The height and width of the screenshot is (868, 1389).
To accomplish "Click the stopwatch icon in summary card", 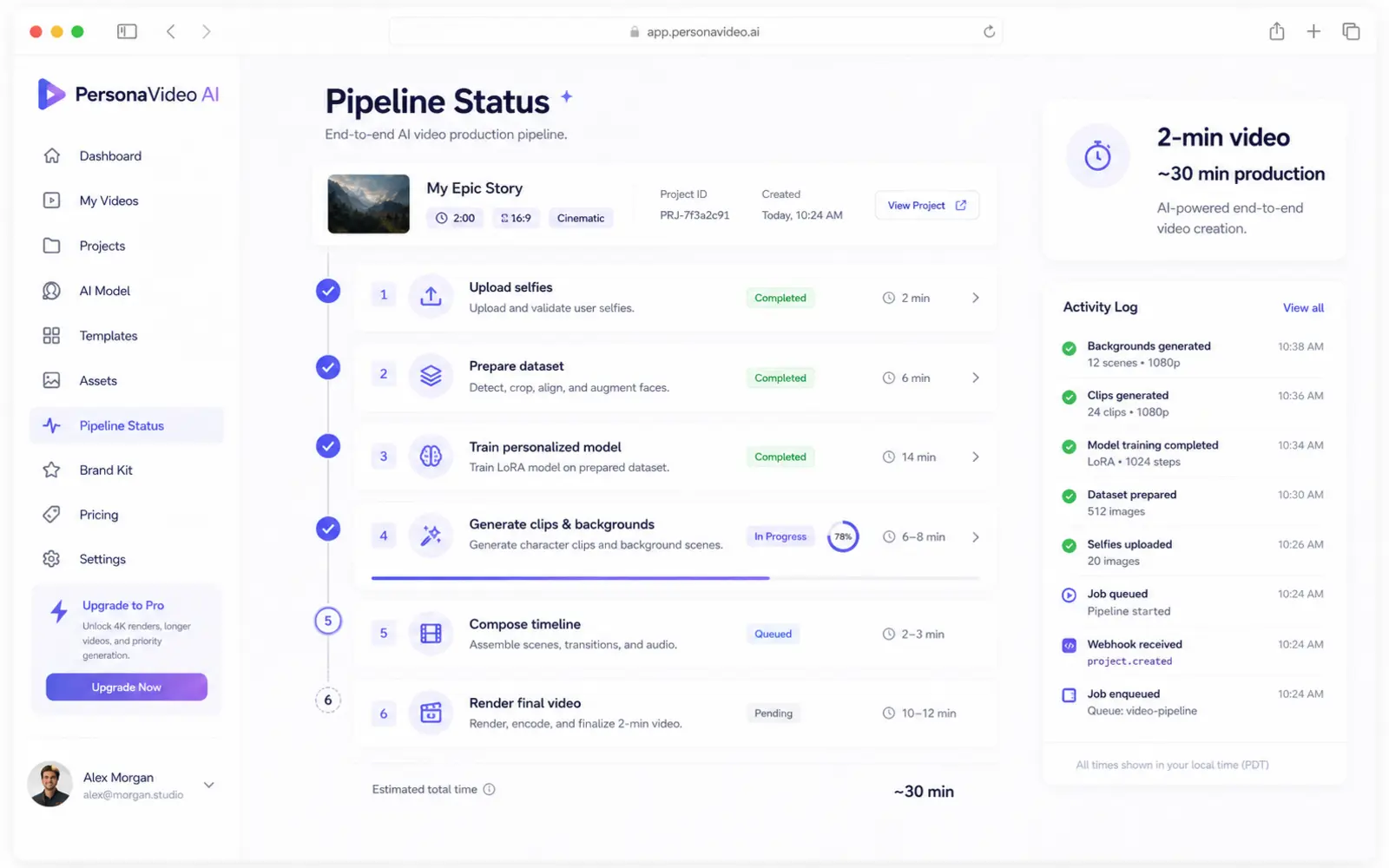I will 1098,156.
